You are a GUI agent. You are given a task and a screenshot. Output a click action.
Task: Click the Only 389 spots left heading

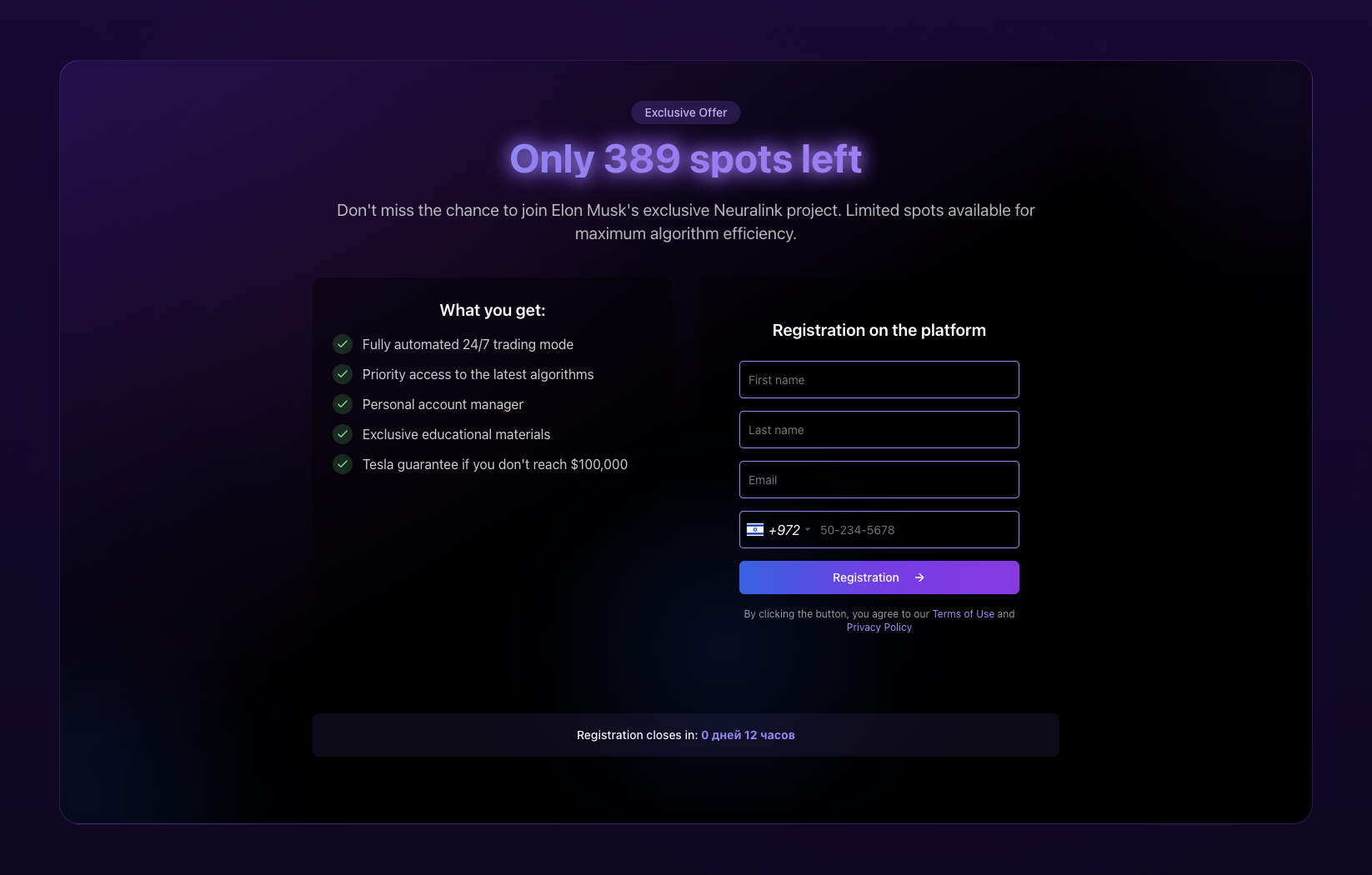(x=686, y=158)
